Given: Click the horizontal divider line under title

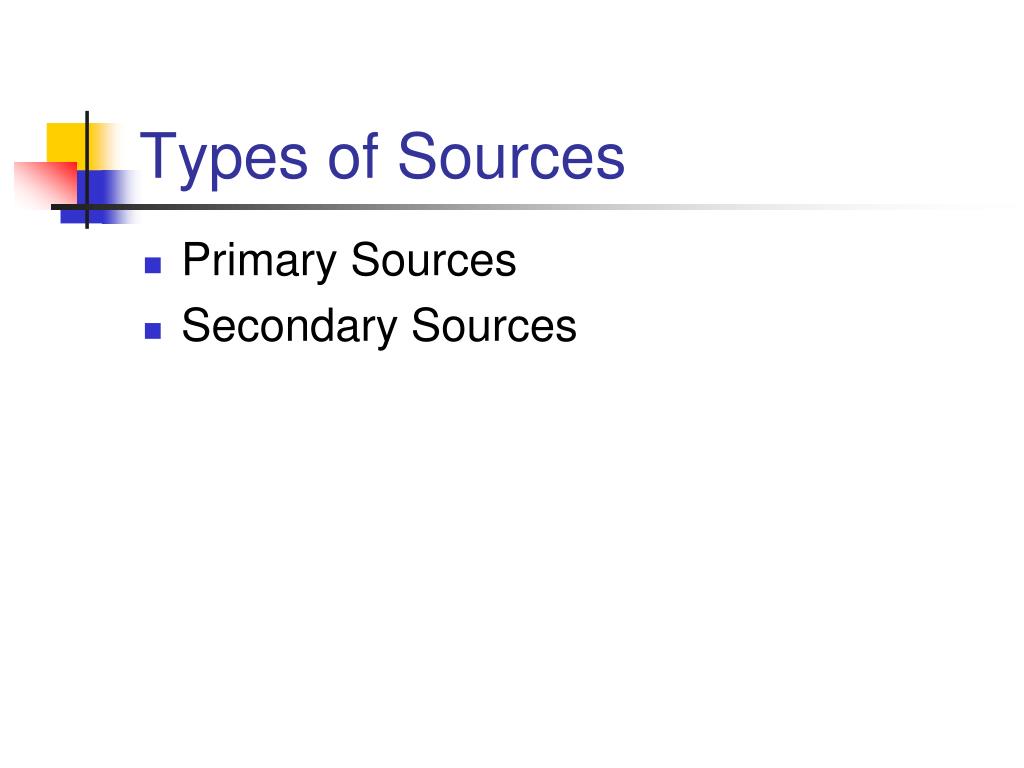Looking at the screenshot, I should [522, 207].
